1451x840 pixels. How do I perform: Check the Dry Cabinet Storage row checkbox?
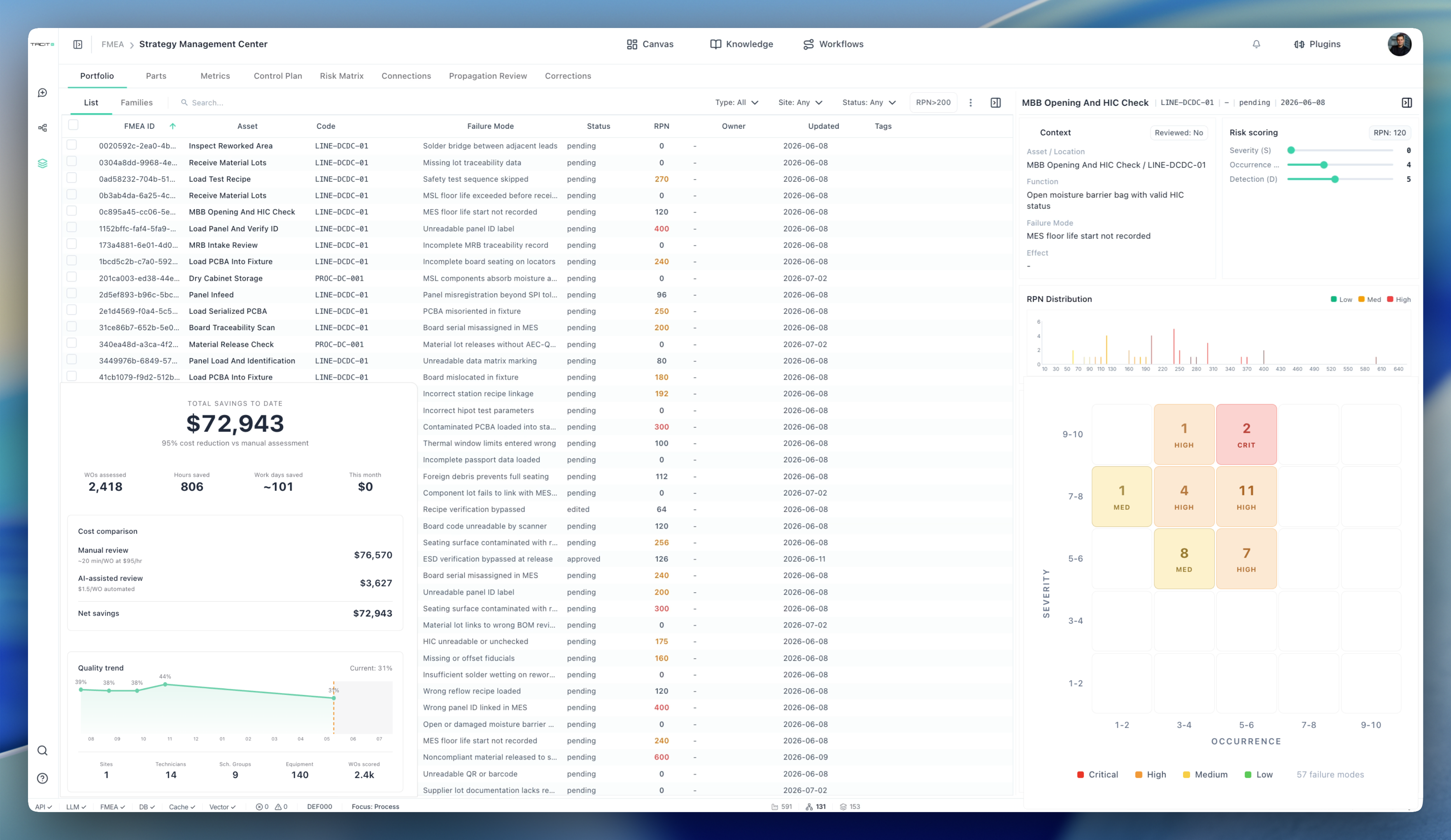pyautogui.click(x=72, y=278)
